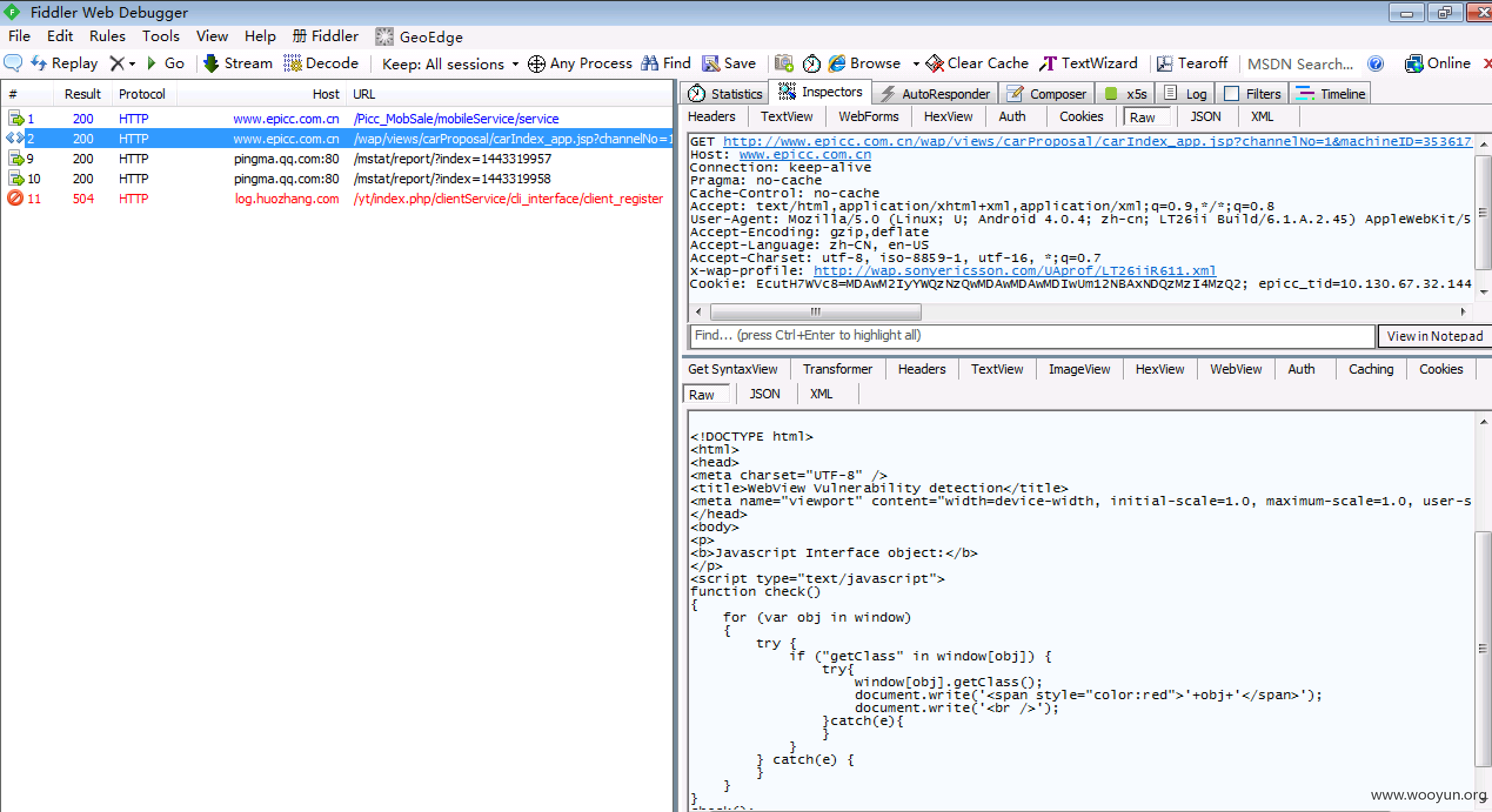Expand the Browse dropdown arrow
Screen dimensions: 1492x812
915,63
